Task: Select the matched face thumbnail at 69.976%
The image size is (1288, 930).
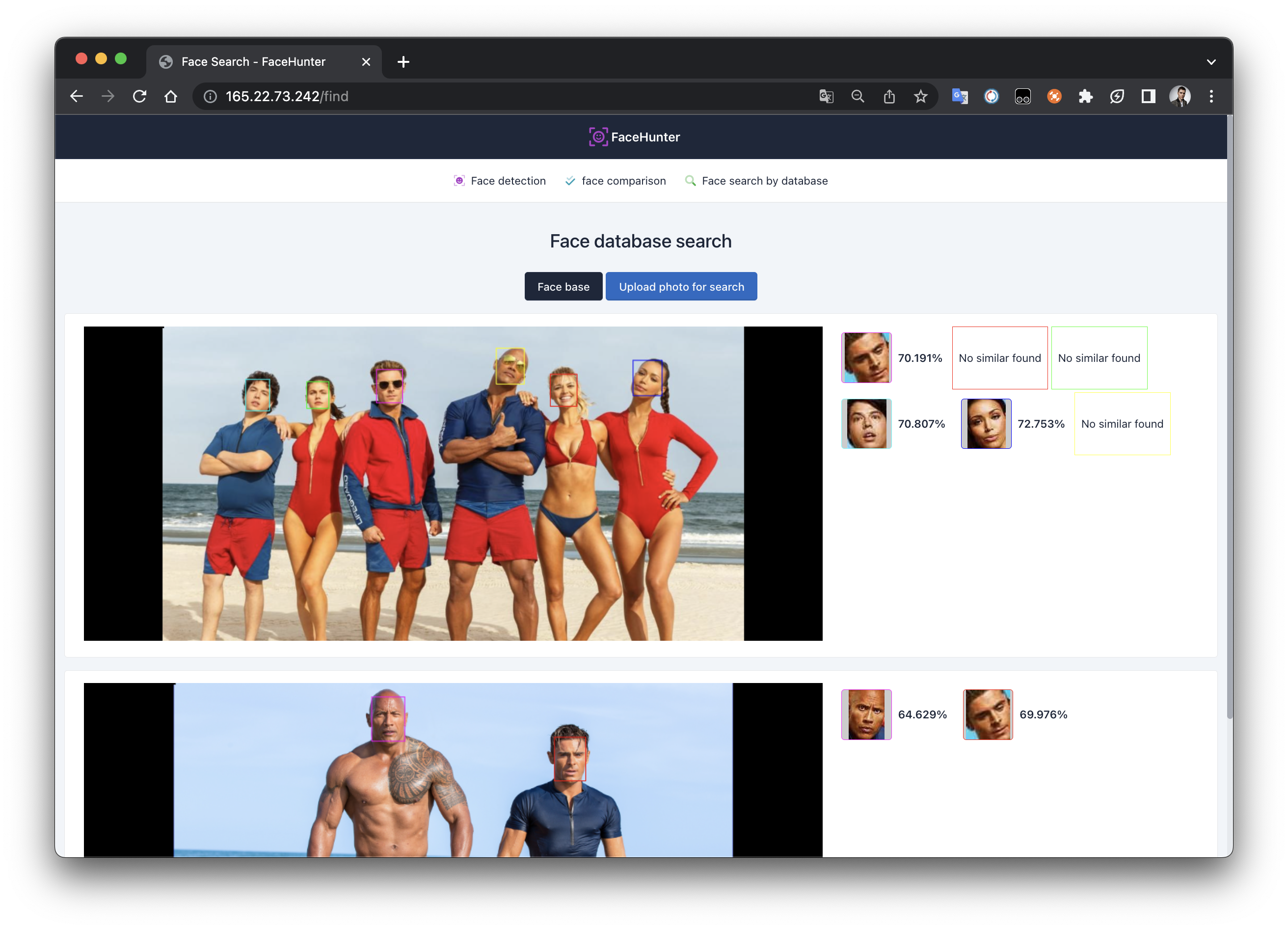Action: tap(988, 714)
